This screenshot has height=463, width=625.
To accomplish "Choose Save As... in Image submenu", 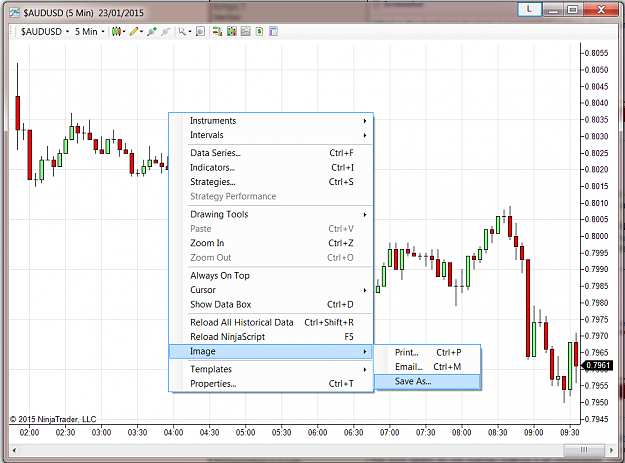I will click(x=427, y=382).
